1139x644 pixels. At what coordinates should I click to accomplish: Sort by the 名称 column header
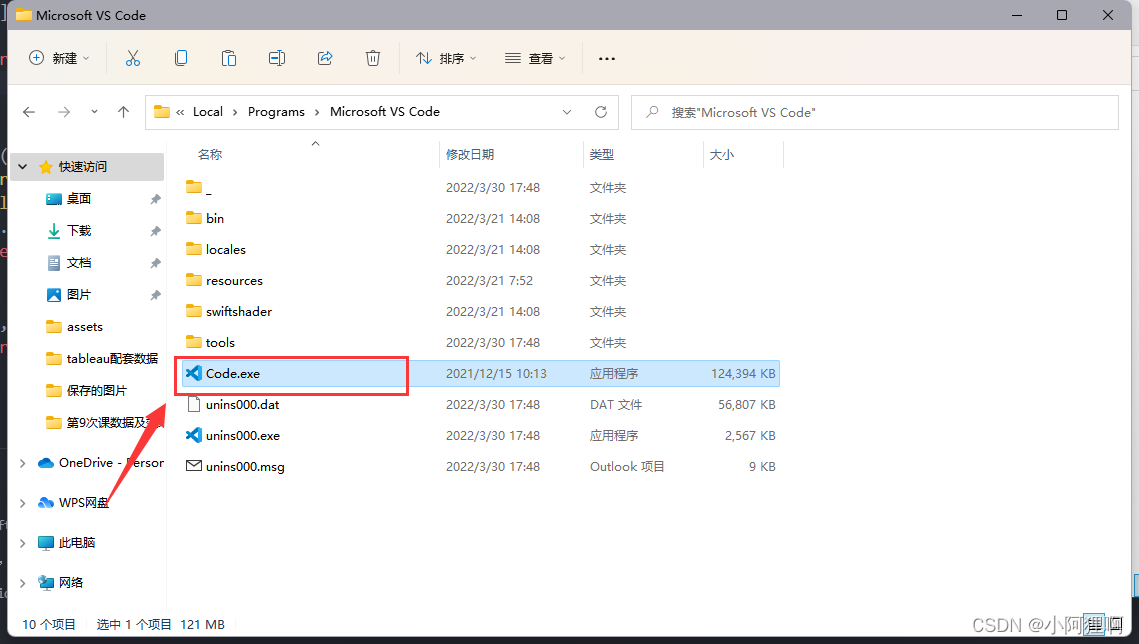[210, 155]
